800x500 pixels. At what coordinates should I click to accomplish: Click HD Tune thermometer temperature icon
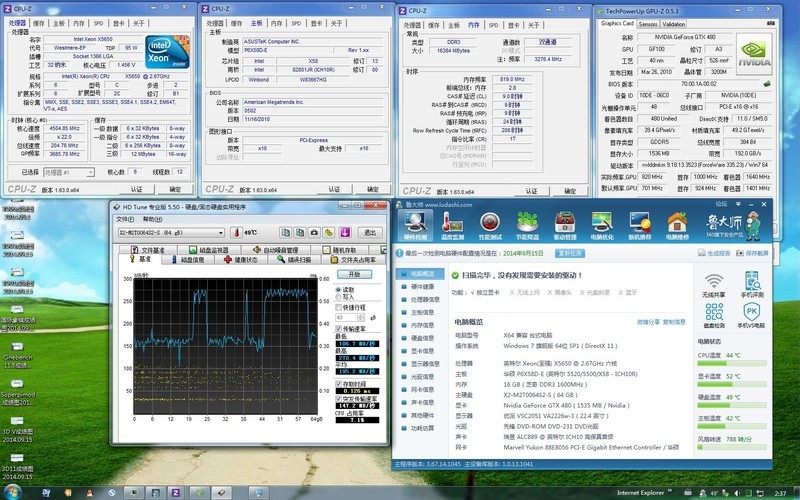(236, 233)
